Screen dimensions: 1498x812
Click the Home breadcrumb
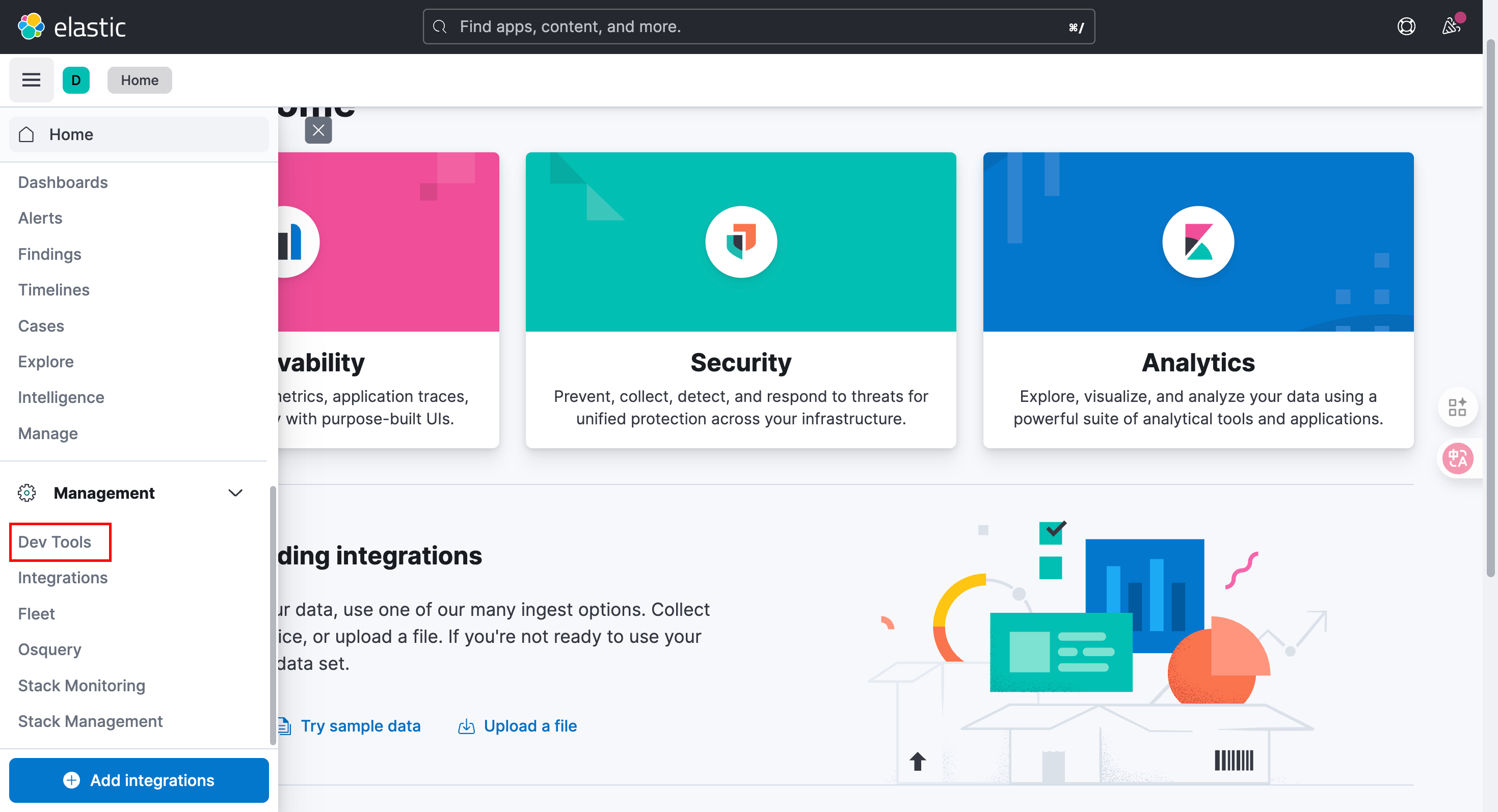click(140, 79)
